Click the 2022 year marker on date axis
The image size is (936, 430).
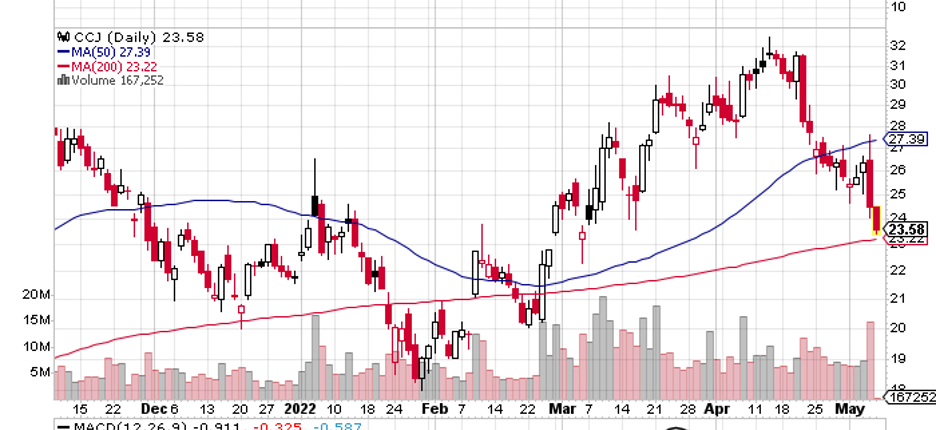[300, 409]
